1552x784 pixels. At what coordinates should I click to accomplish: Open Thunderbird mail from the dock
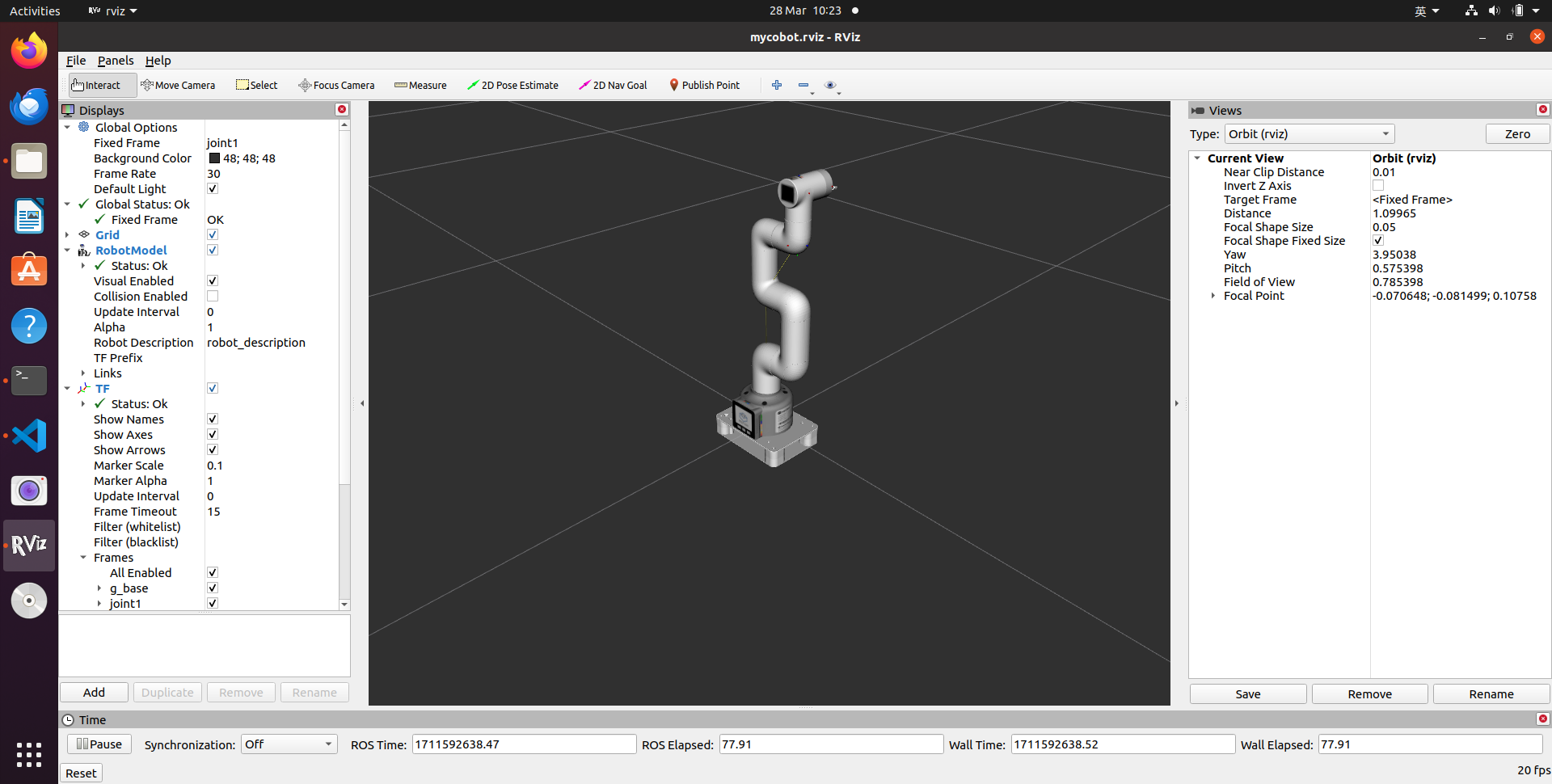click(x=29, y=106)
